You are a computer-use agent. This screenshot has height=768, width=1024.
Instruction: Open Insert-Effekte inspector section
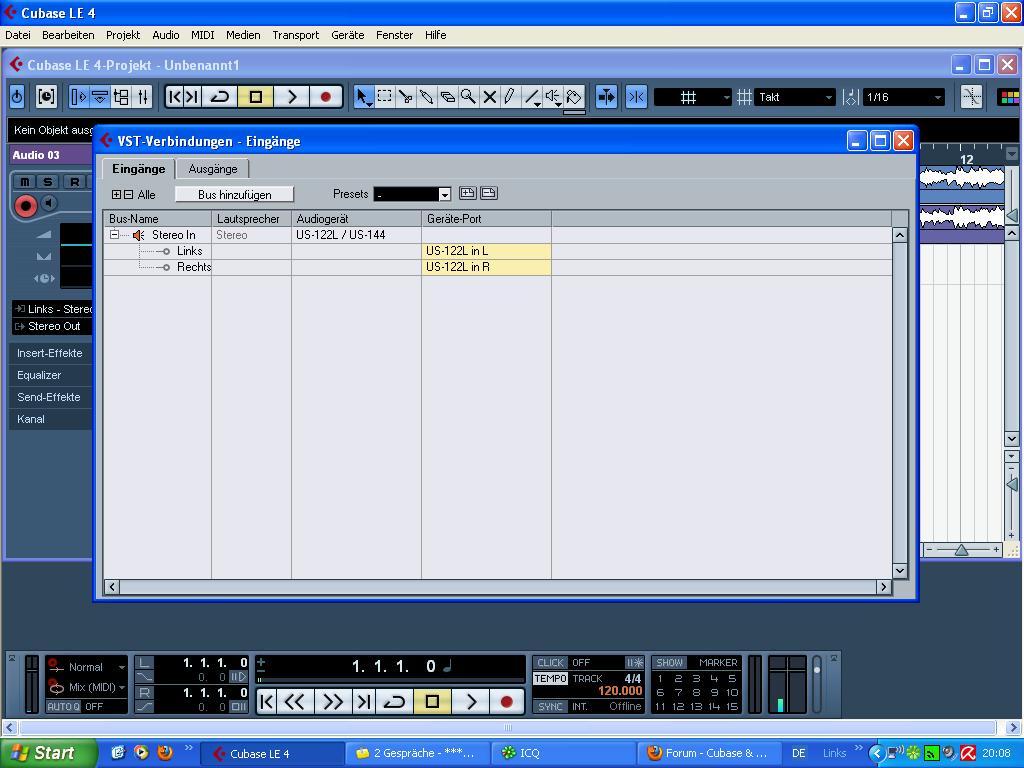(x=50, y=353)
